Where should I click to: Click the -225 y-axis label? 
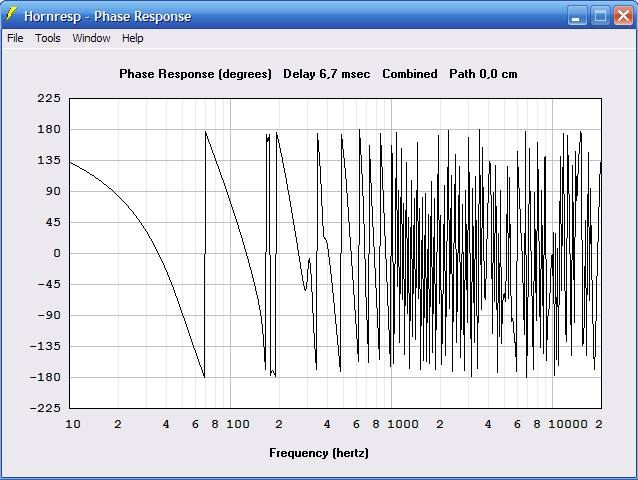point(45,408)
